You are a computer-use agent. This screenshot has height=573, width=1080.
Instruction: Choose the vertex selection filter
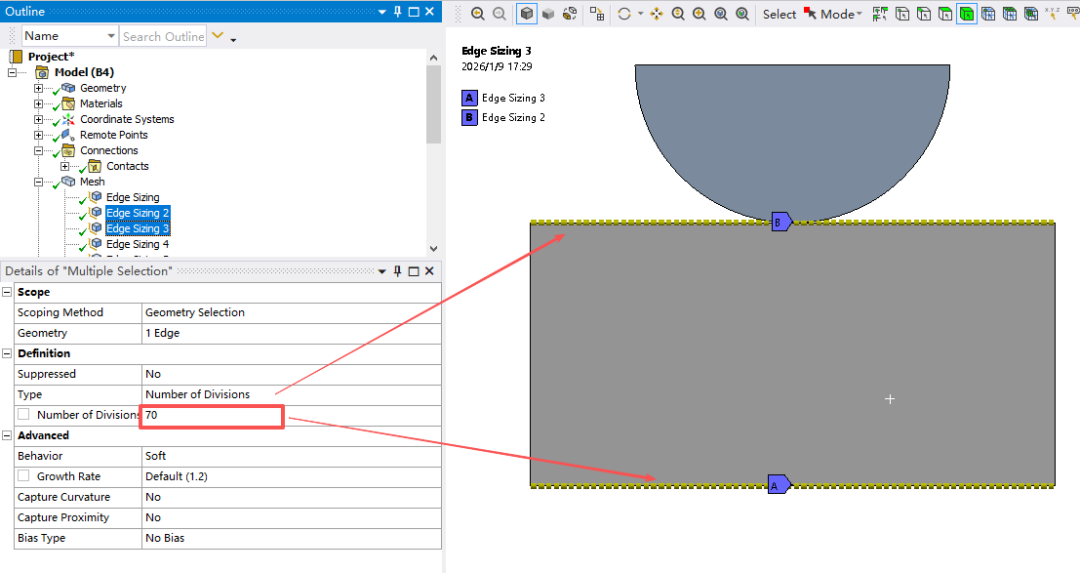tap(902, 14)
